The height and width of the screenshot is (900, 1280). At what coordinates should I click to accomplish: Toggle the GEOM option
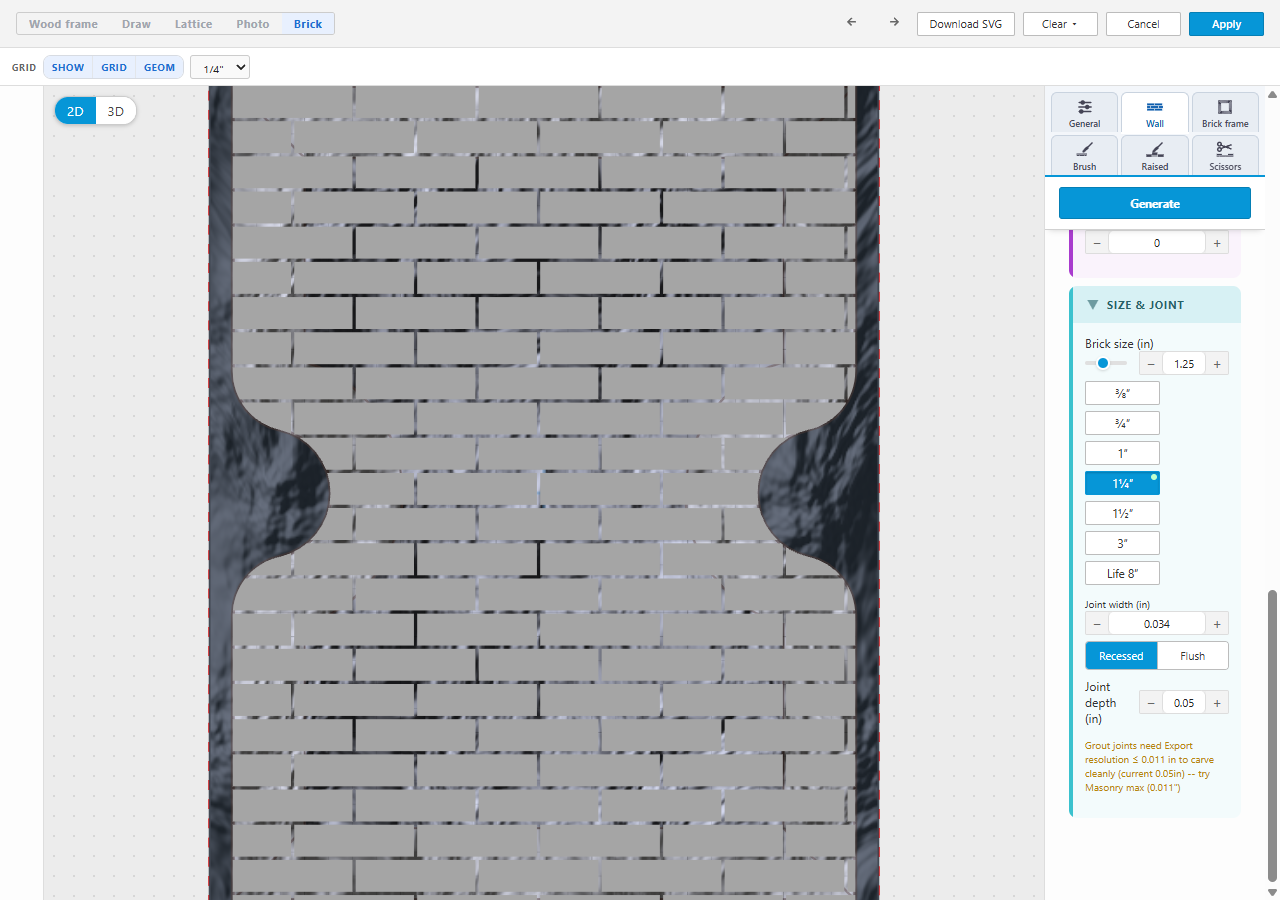coord(159,68)
